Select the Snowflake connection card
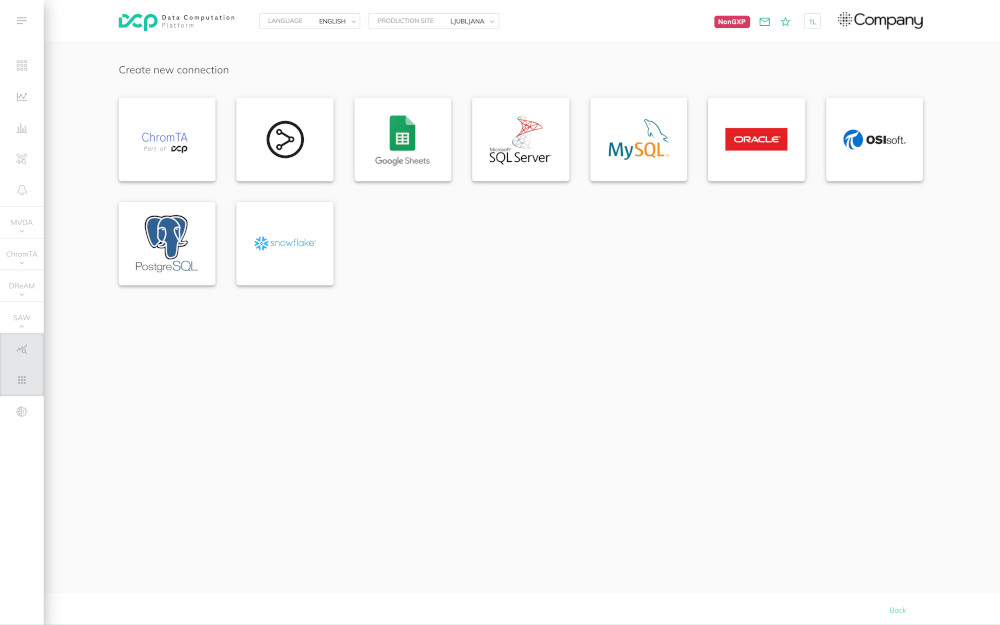1000x625 pixels. (x=285, y=244)
